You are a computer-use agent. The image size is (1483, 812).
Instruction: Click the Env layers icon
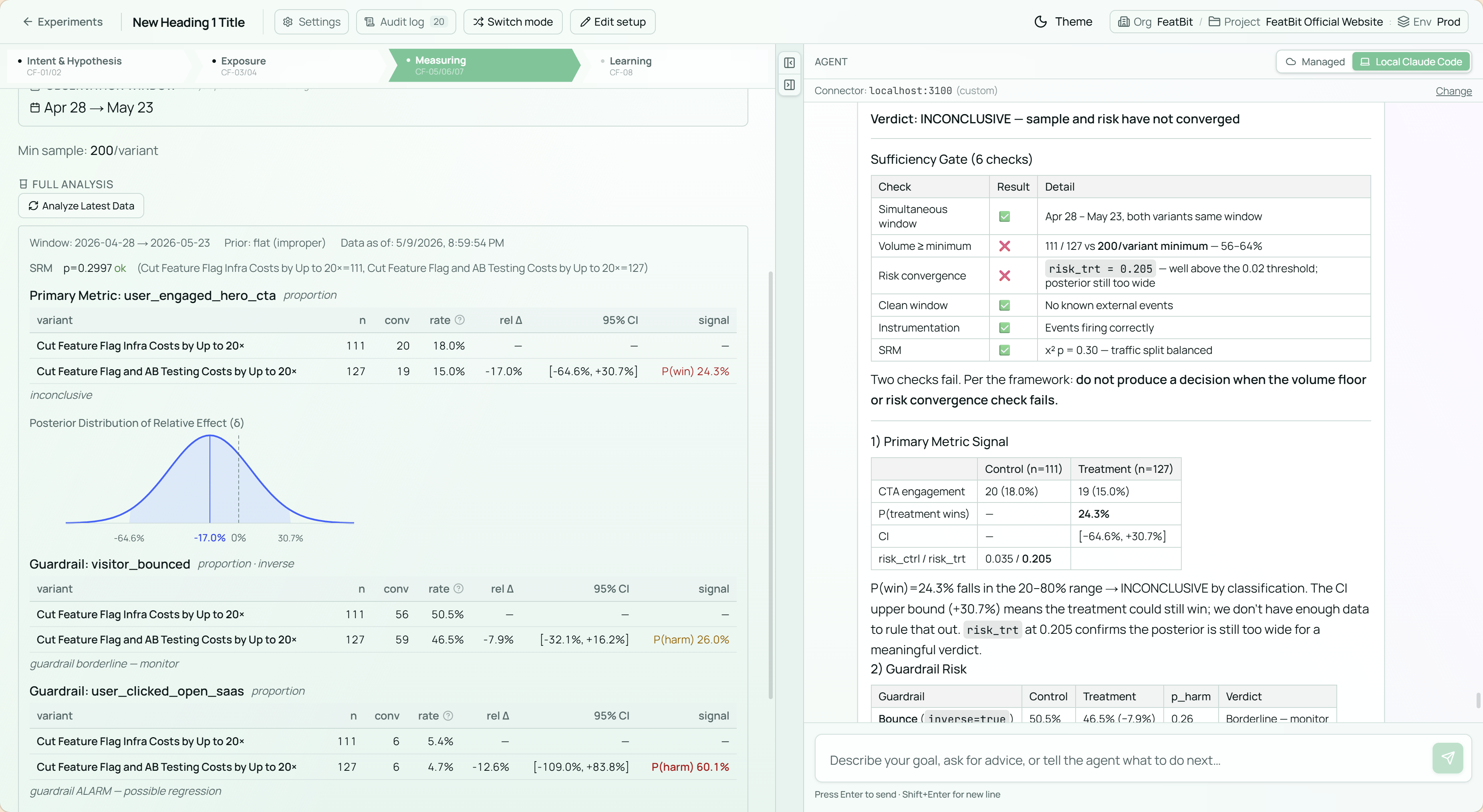(x=1404, y=22)
